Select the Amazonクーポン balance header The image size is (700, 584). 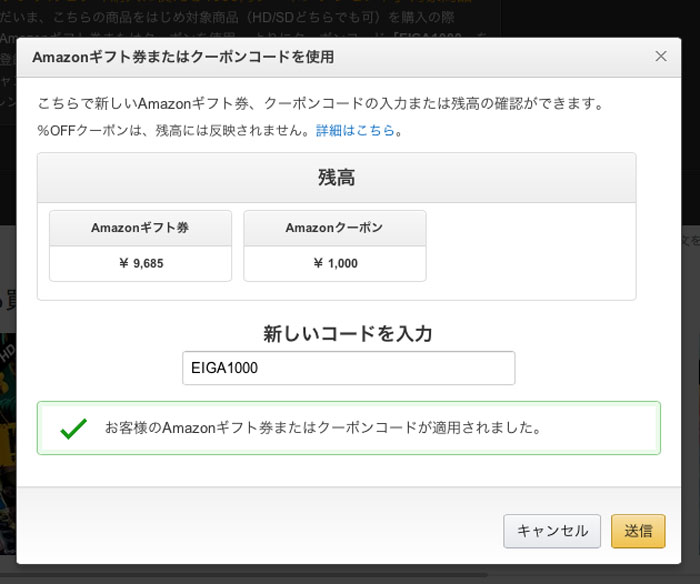click(334, 228)
